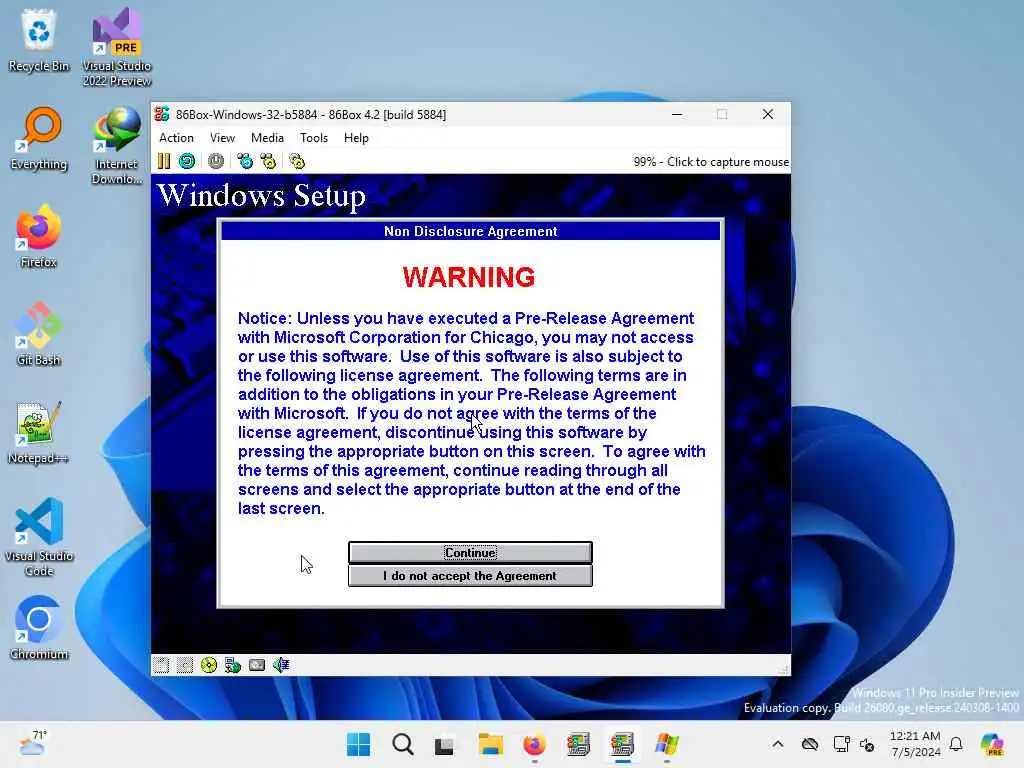Open weather widget showing 71°

tap(33, 743)
